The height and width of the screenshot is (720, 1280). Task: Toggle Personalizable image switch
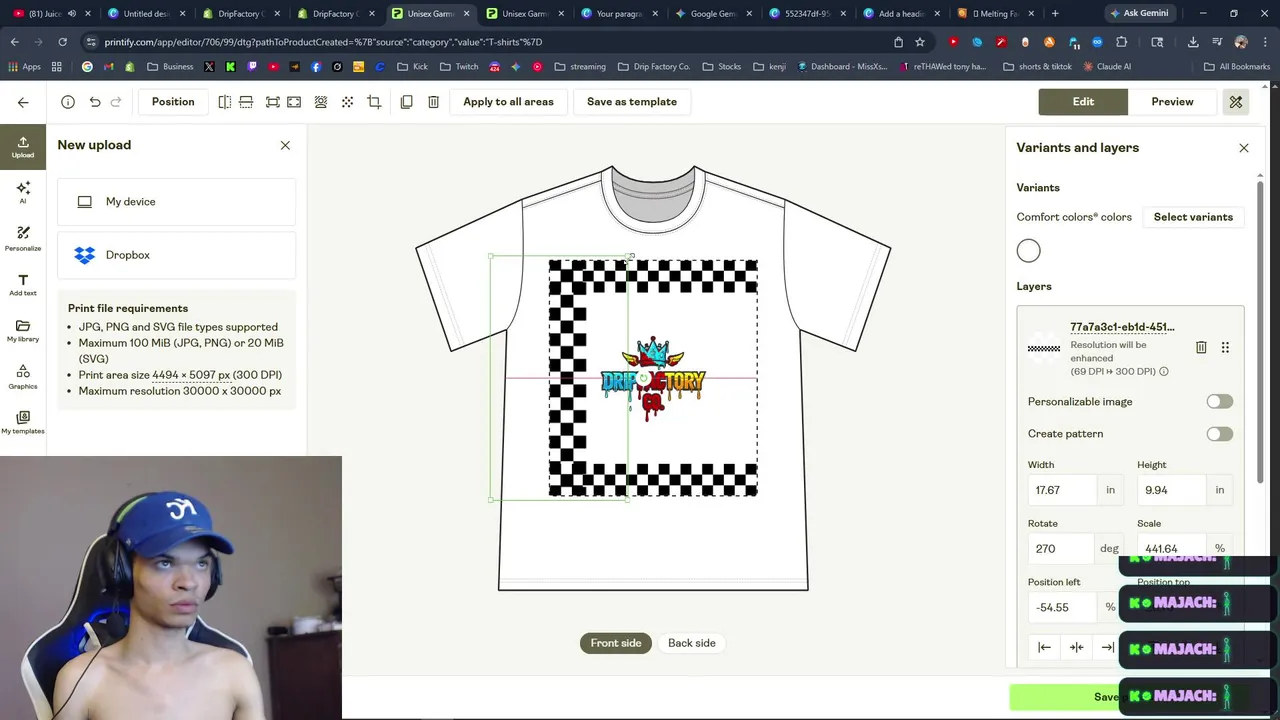click(1219, 401)
